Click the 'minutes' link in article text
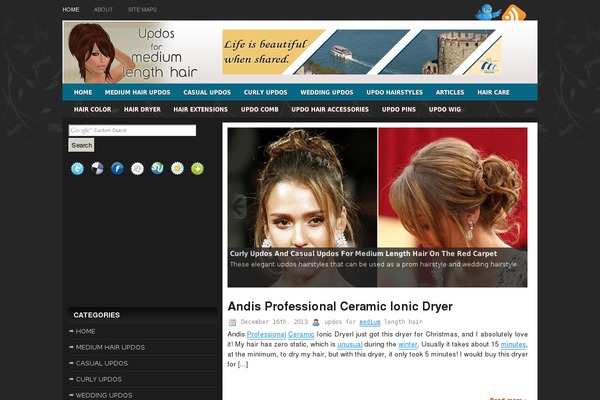This screenshot has width=600, height=400. pyautogui.click(x=514, y=344)
